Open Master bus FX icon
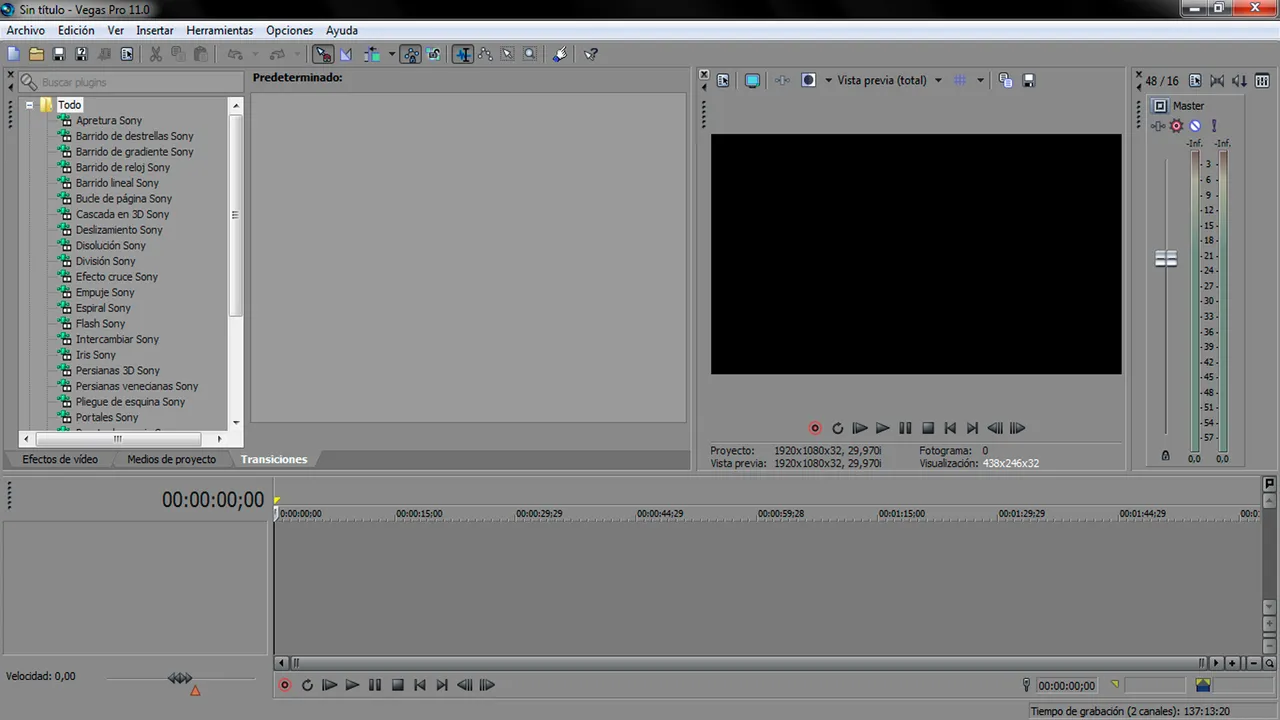The height and width of the screenshot is (720, 1280). point(1158,126)
